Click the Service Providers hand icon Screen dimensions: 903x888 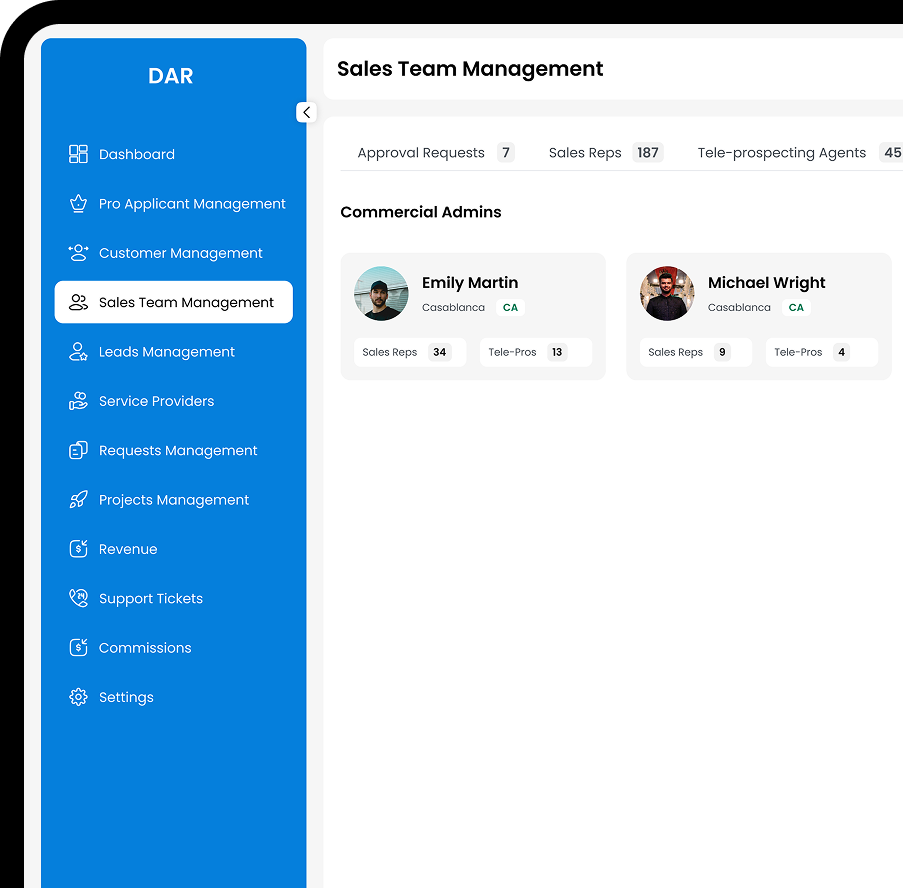tap(78, 401)
